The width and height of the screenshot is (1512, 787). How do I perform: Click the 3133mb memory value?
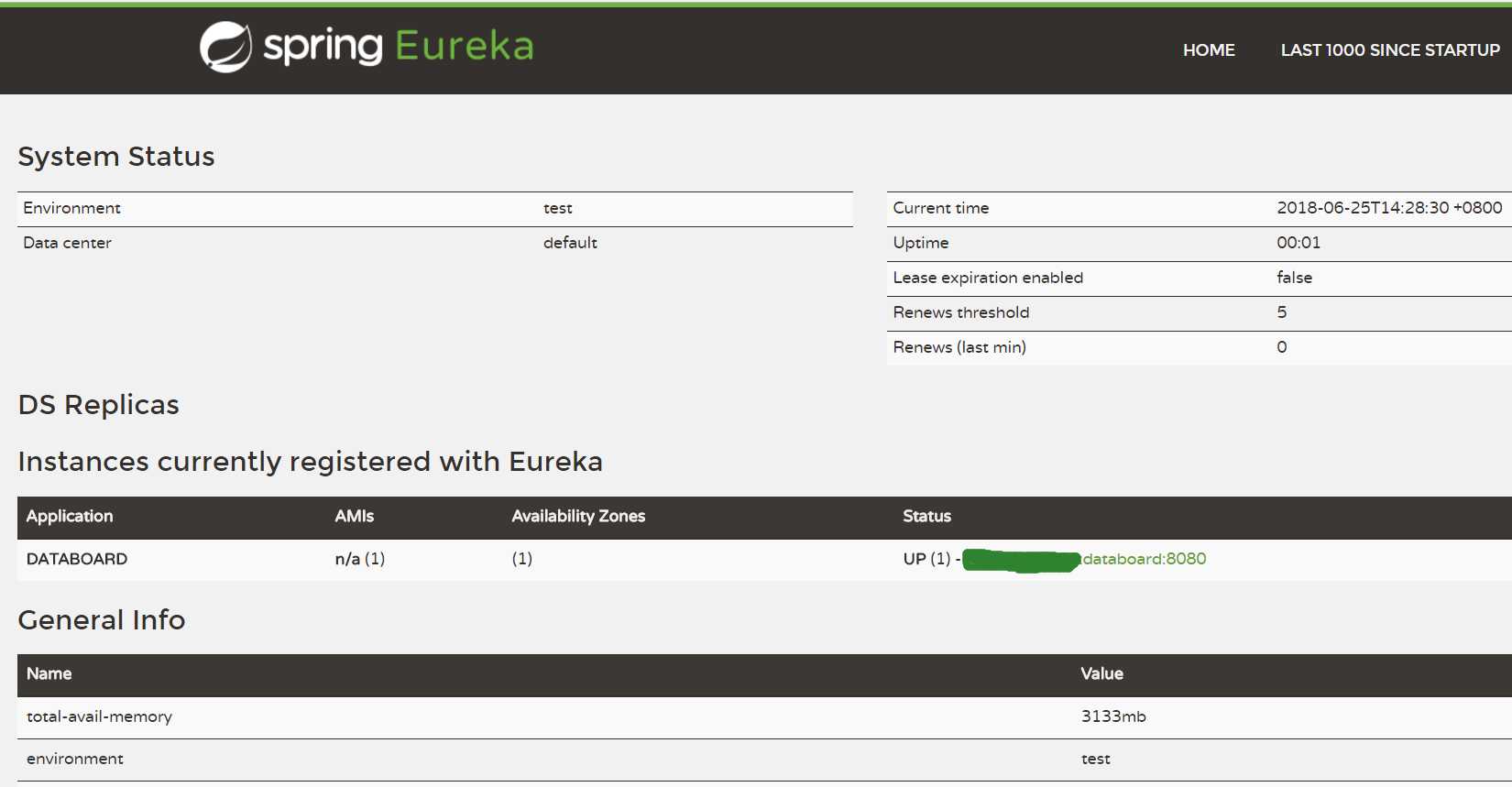click(x=1113, y=716)
